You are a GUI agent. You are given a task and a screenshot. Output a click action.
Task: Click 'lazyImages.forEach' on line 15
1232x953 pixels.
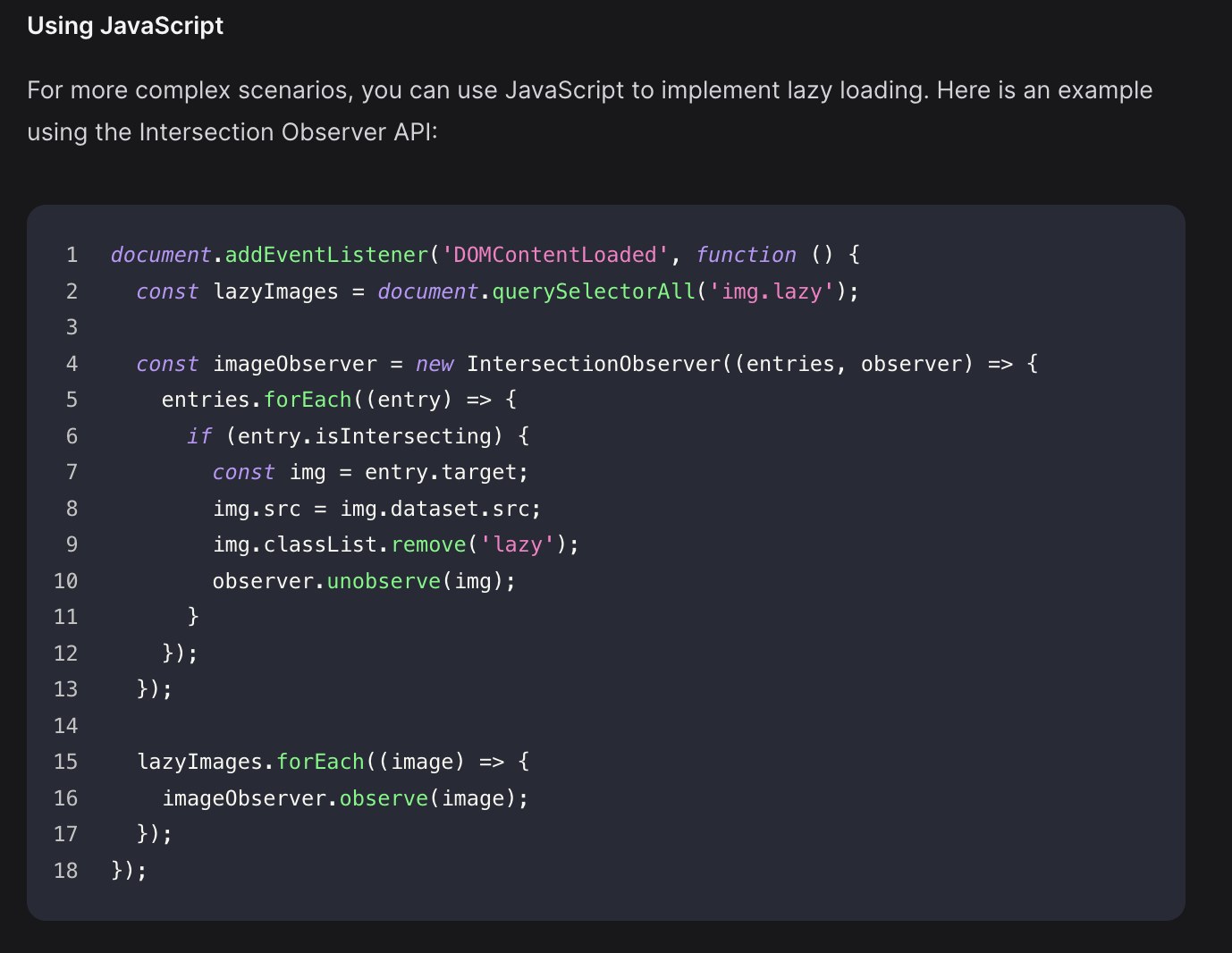point(250,762)
